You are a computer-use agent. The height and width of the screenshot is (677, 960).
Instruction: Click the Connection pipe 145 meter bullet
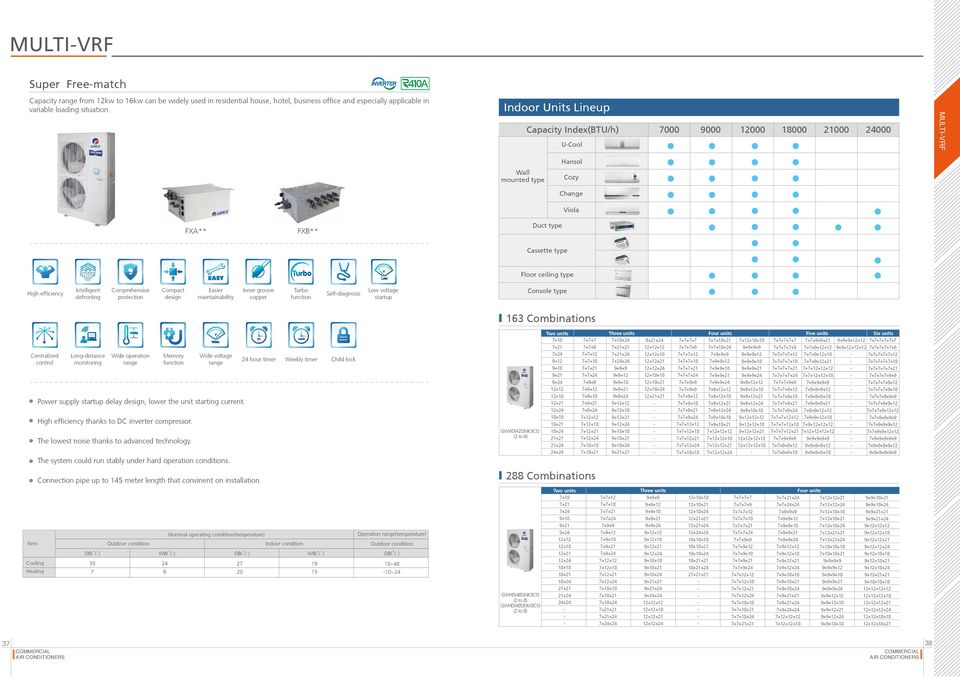pos(149,481)
